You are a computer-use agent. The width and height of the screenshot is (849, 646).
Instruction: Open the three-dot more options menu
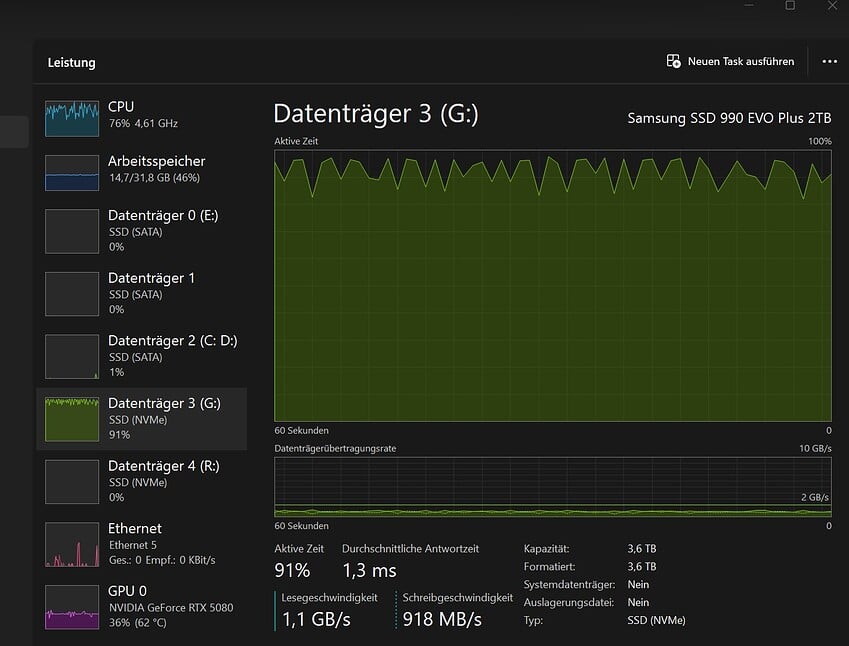[829, 61]
